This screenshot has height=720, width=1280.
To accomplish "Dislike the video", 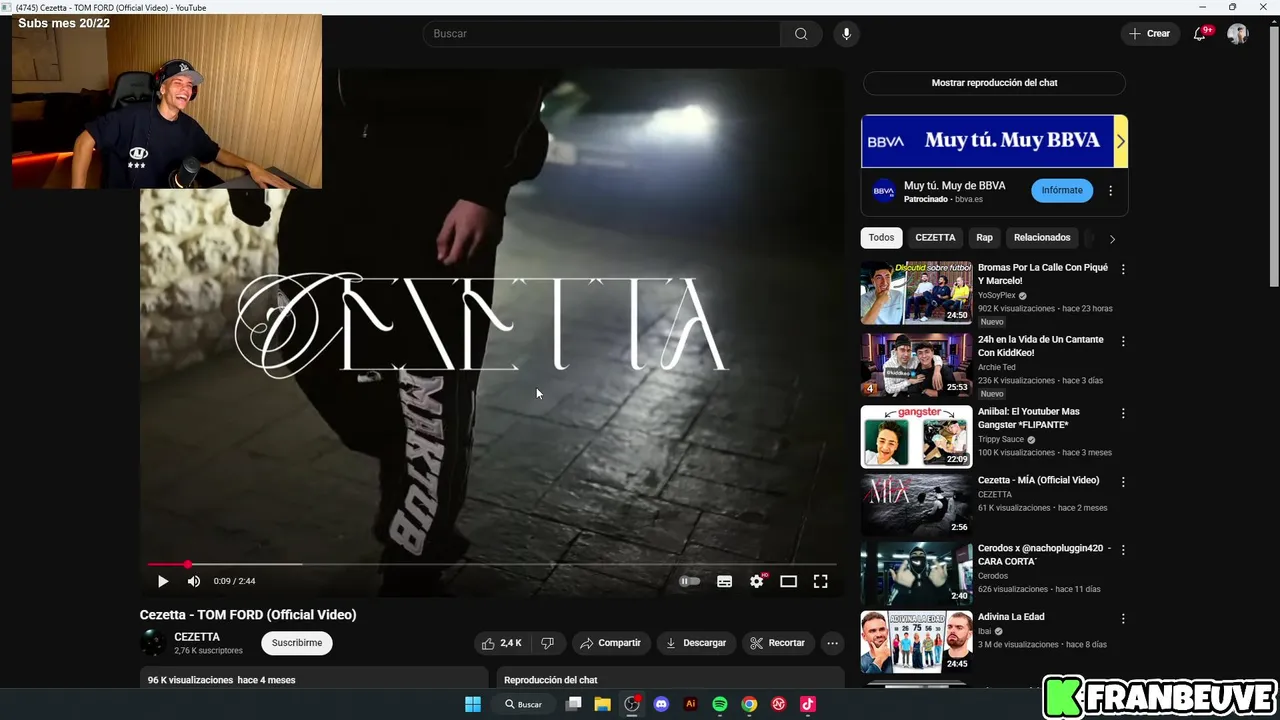I will point(547,643).
